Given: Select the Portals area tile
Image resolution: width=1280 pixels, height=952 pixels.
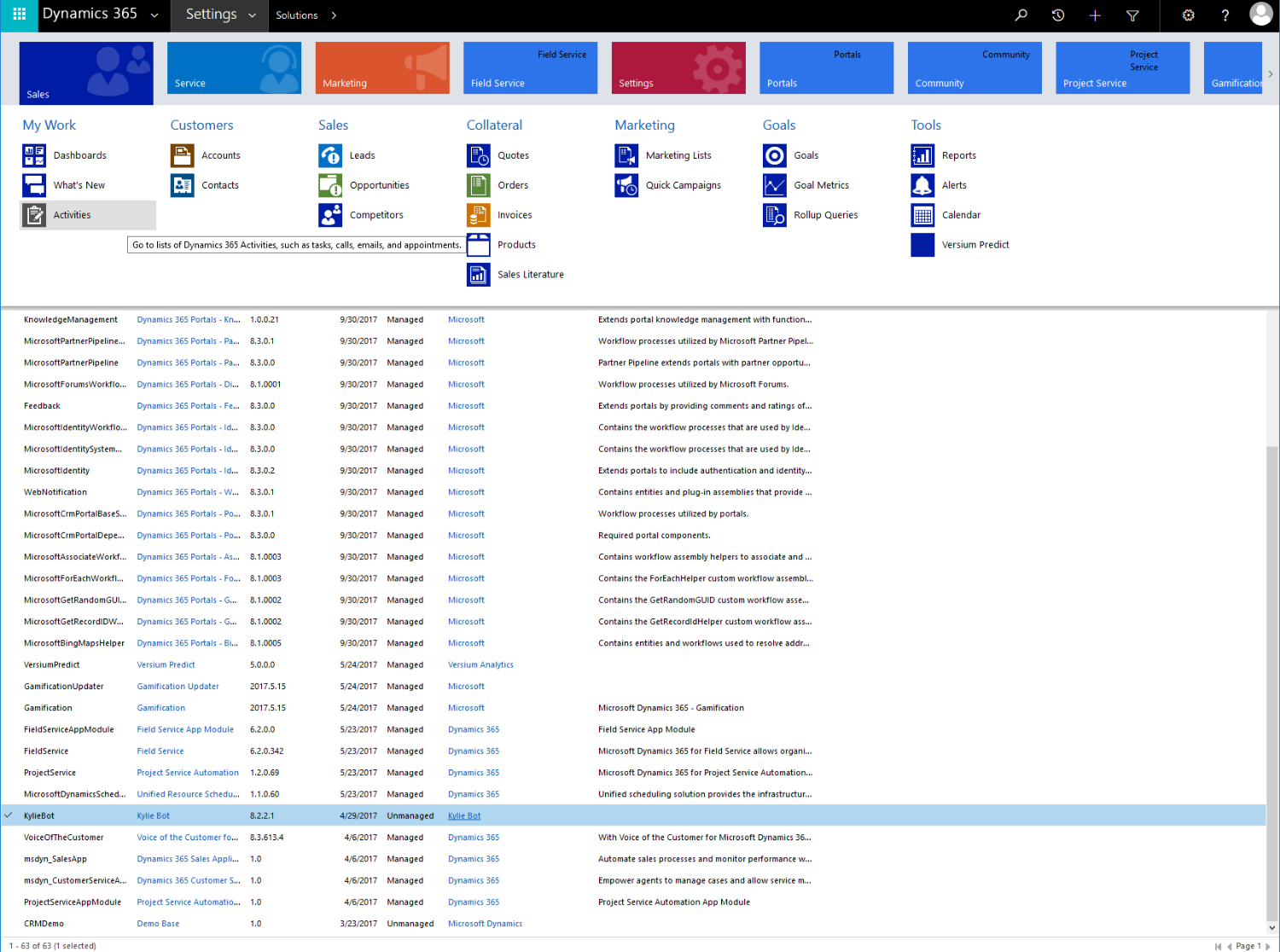Looking at the screenshot, I should [x=826, y=68].
